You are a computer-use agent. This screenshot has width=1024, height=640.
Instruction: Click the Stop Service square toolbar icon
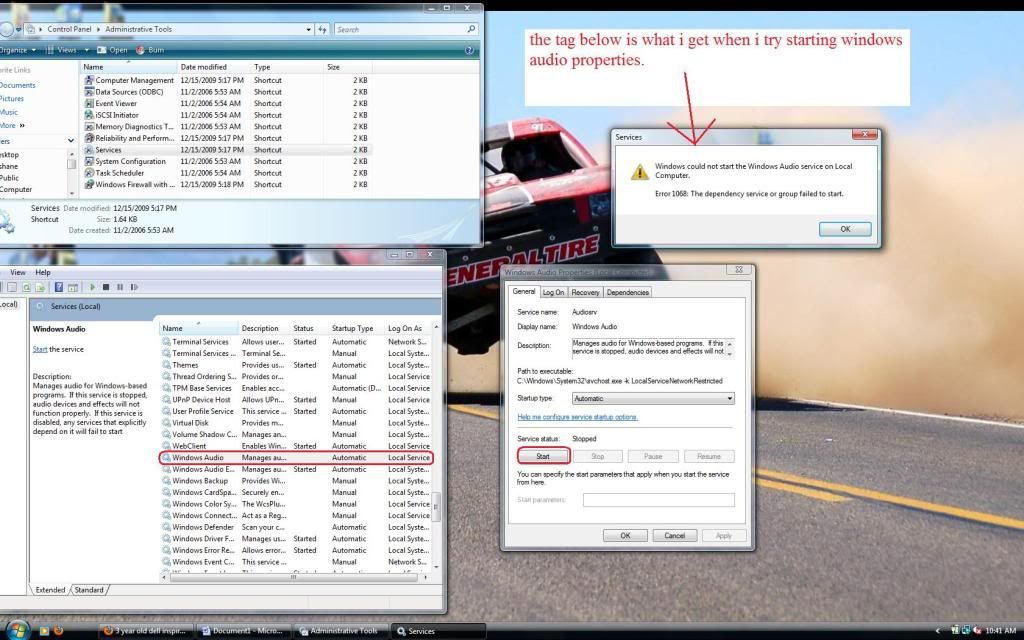coord(106,287)
